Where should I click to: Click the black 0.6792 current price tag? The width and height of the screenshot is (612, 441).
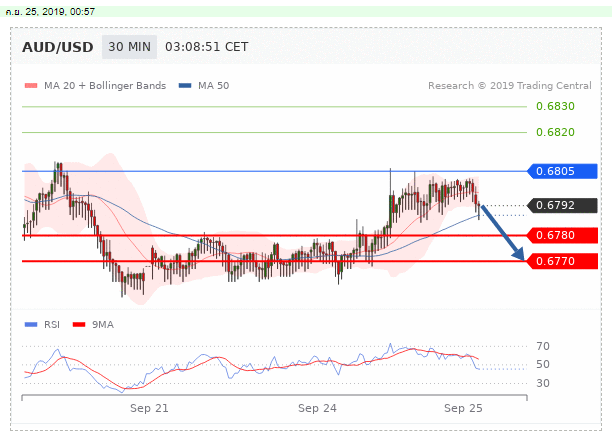pos(562,205)
